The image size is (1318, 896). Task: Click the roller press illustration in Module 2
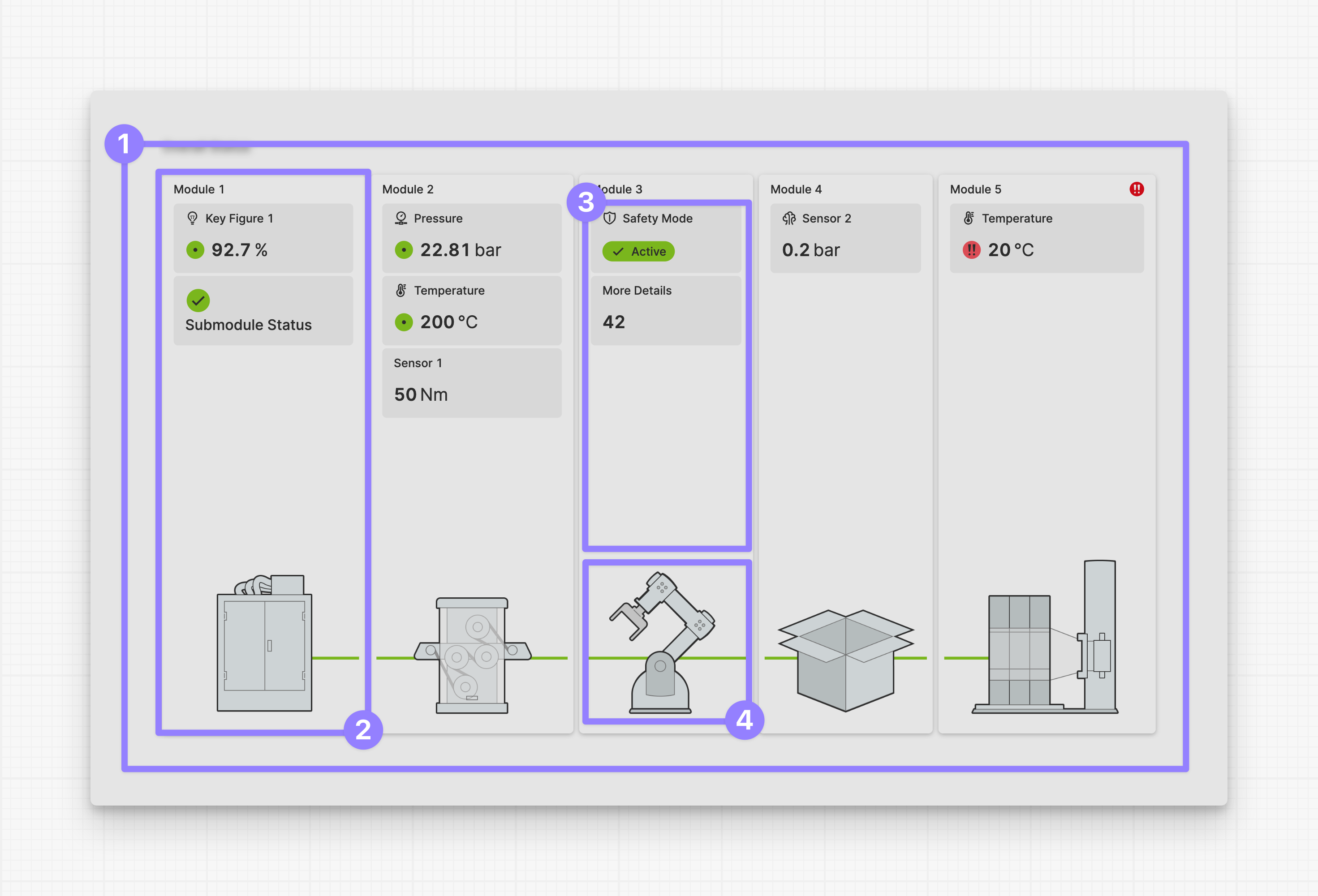pos(472,656)
